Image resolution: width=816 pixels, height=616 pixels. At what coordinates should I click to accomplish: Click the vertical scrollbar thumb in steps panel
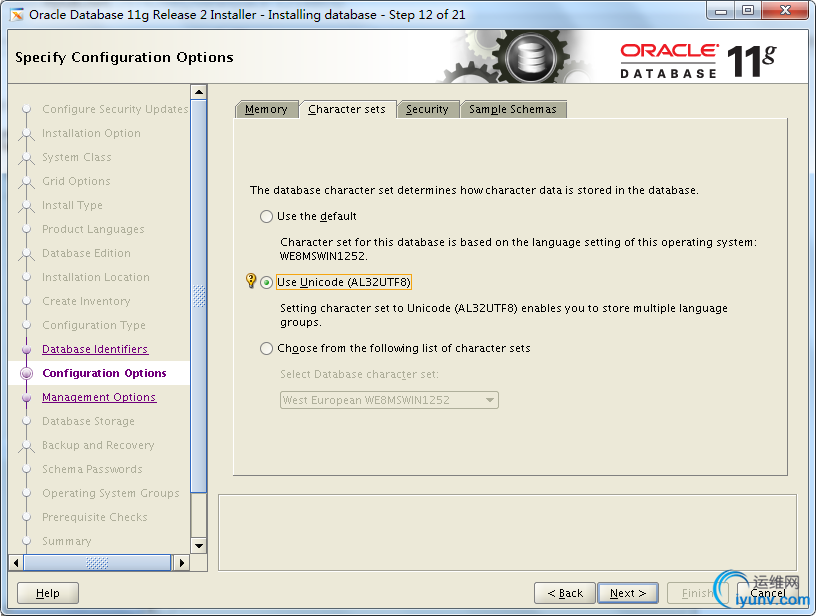pyautogui.click(x=199, y=296)
